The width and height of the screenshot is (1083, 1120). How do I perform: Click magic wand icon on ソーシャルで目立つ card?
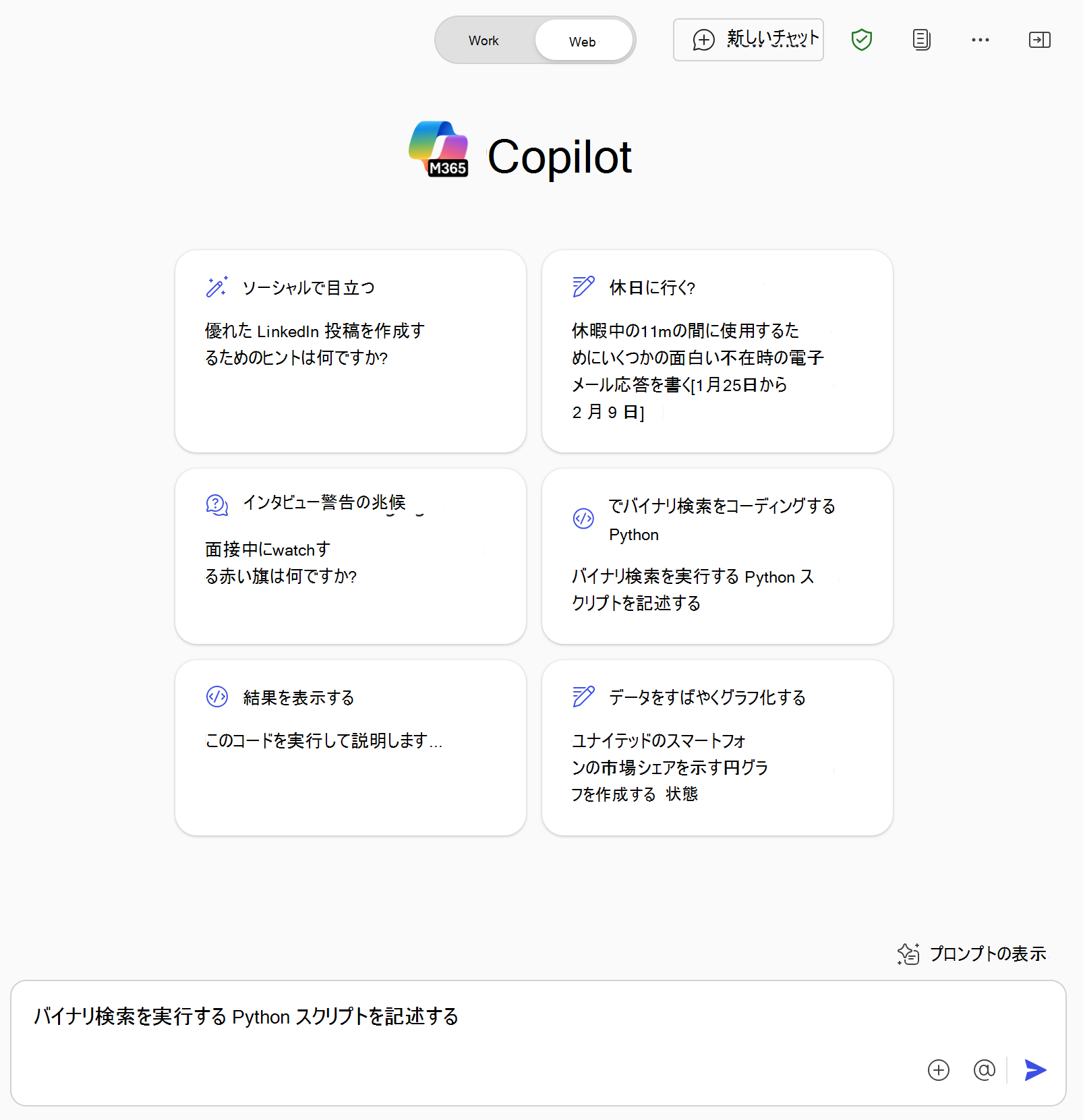tap(216, 287)
